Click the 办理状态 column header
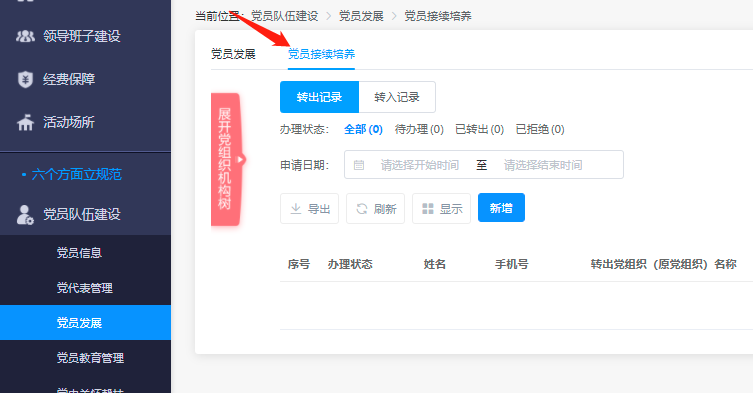 [350, 264]
